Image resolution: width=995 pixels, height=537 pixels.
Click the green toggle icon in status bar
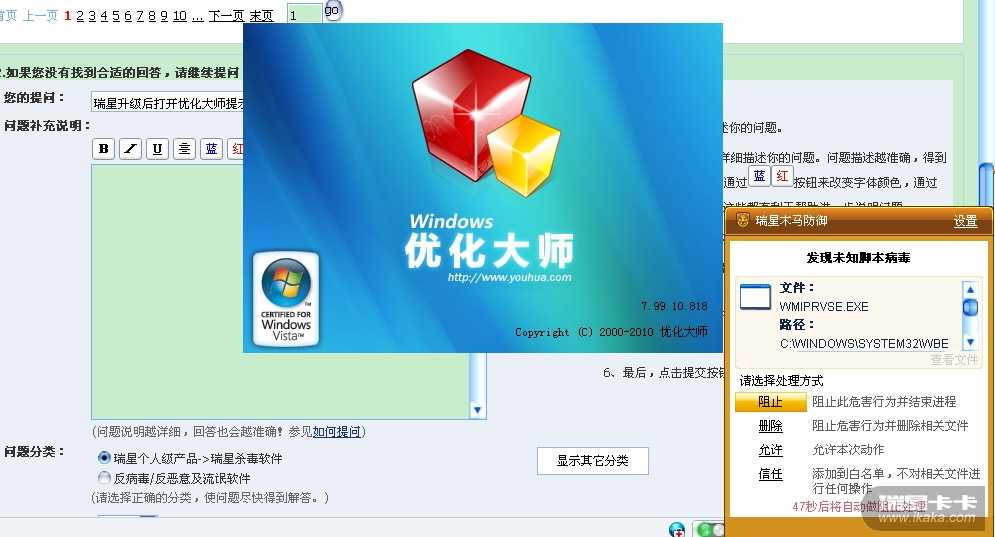(x=710, y=529)
